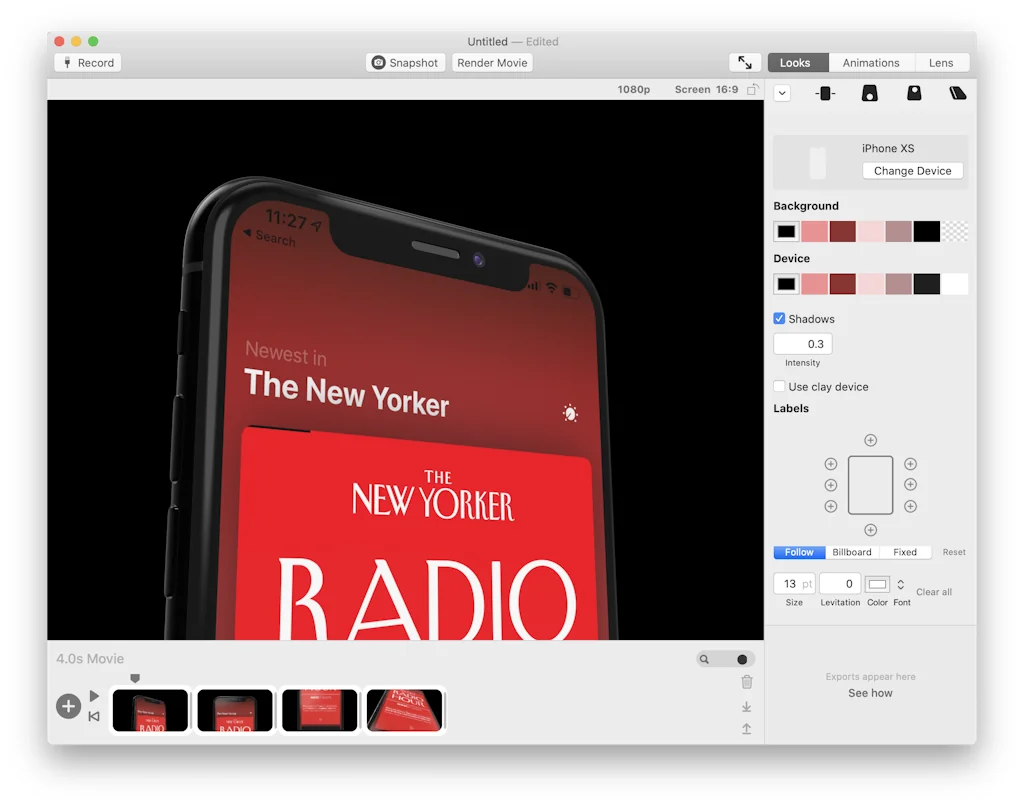Toggle the Shadows checkbox
The height and width of the screenshot is (807, 1024).
780,319
